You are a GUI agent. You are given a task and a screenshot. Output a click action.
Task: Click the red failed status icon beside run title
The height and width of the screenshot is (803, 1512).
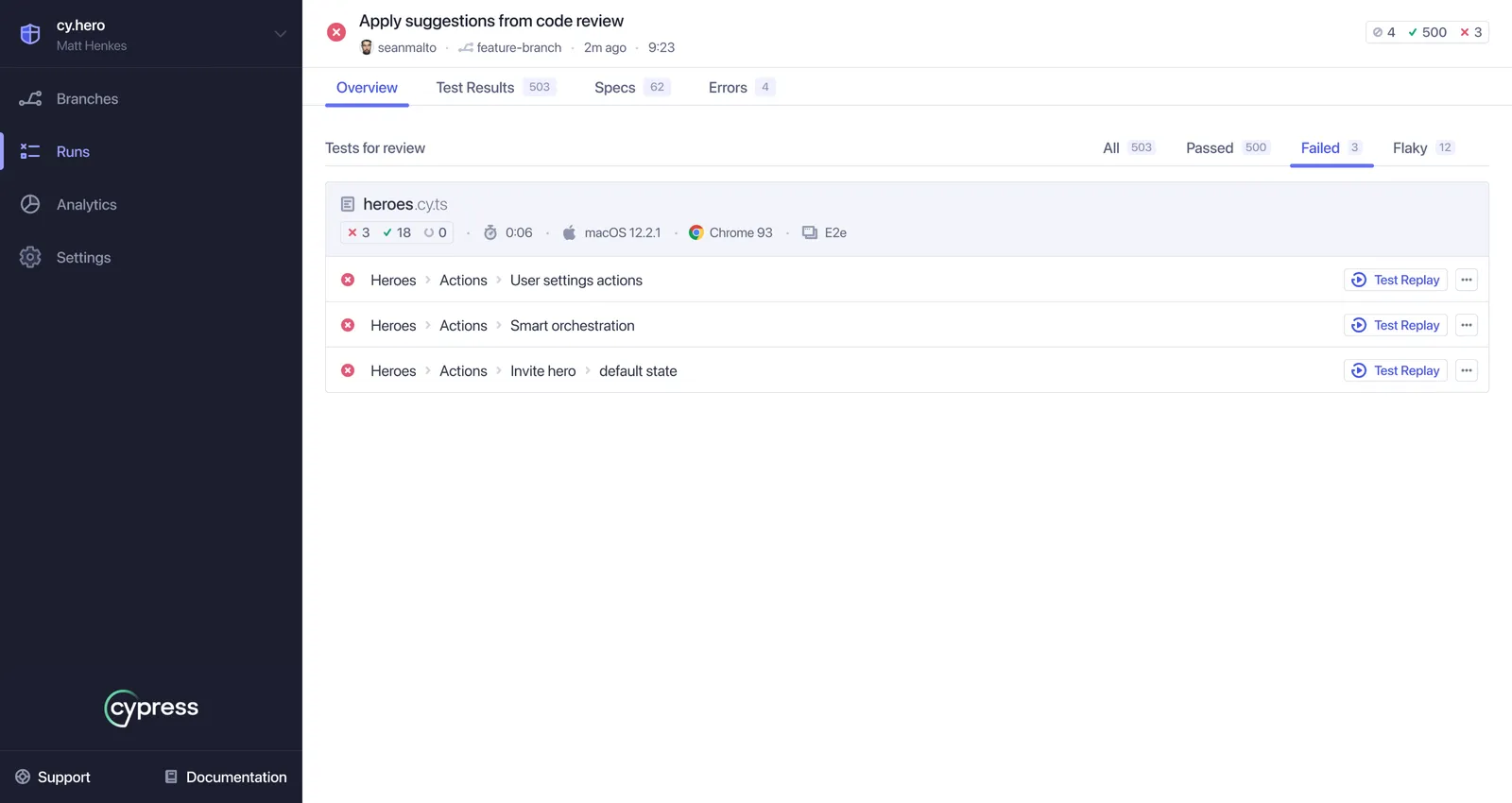(336, 32)
